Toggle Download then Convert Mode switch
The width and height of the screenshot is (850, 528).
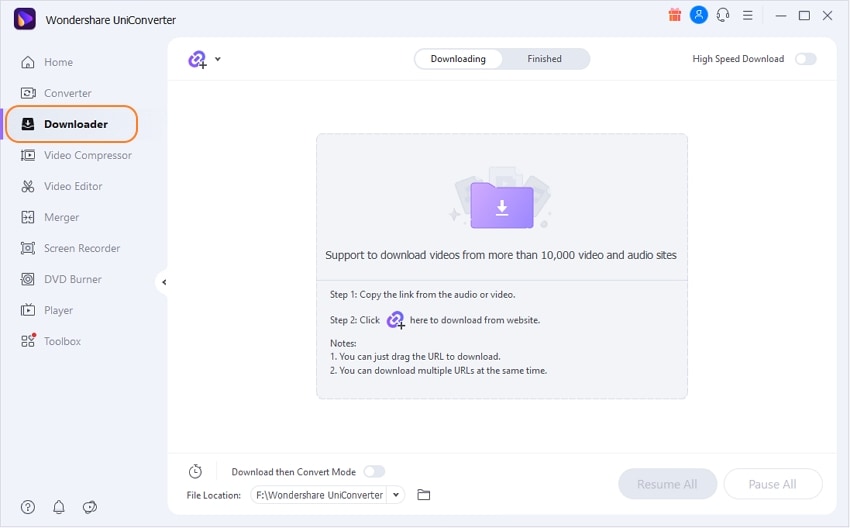(374, 471)
